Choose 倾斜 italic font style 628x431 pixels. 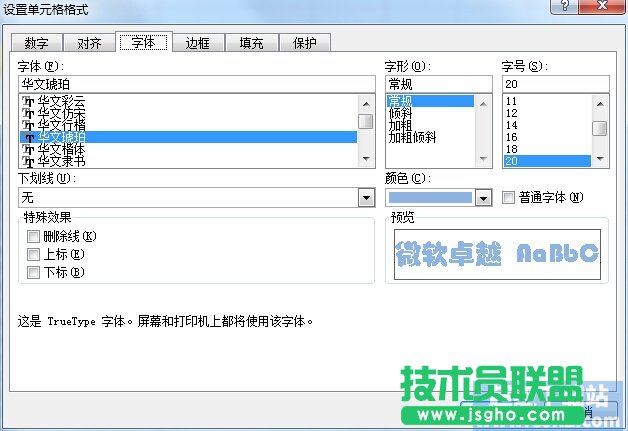[400, 114]
